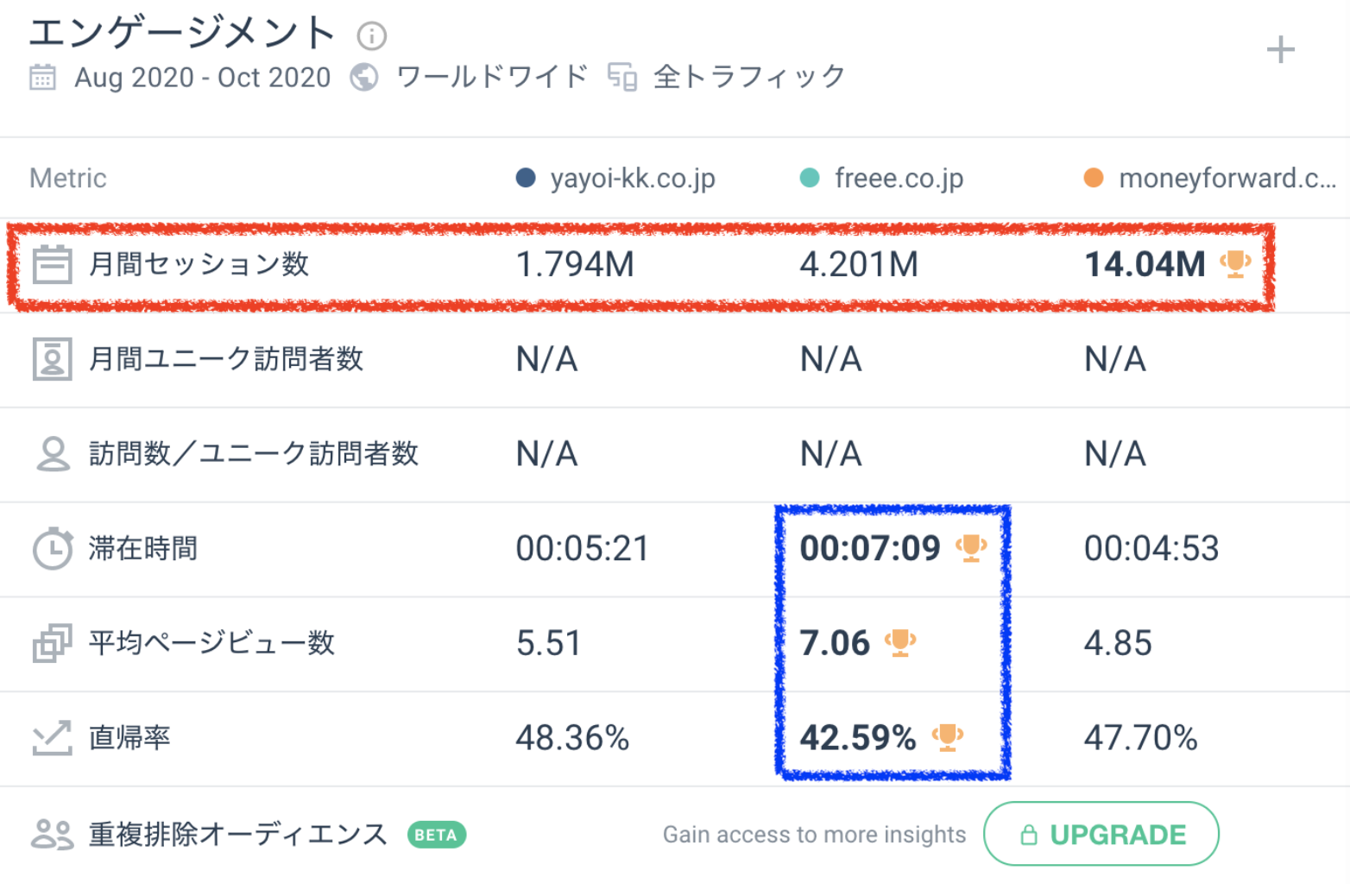The height and width of the screenshot is (896, 1350).
Task: Click the calendar icon beside date range
Action: tap(42, 78)
